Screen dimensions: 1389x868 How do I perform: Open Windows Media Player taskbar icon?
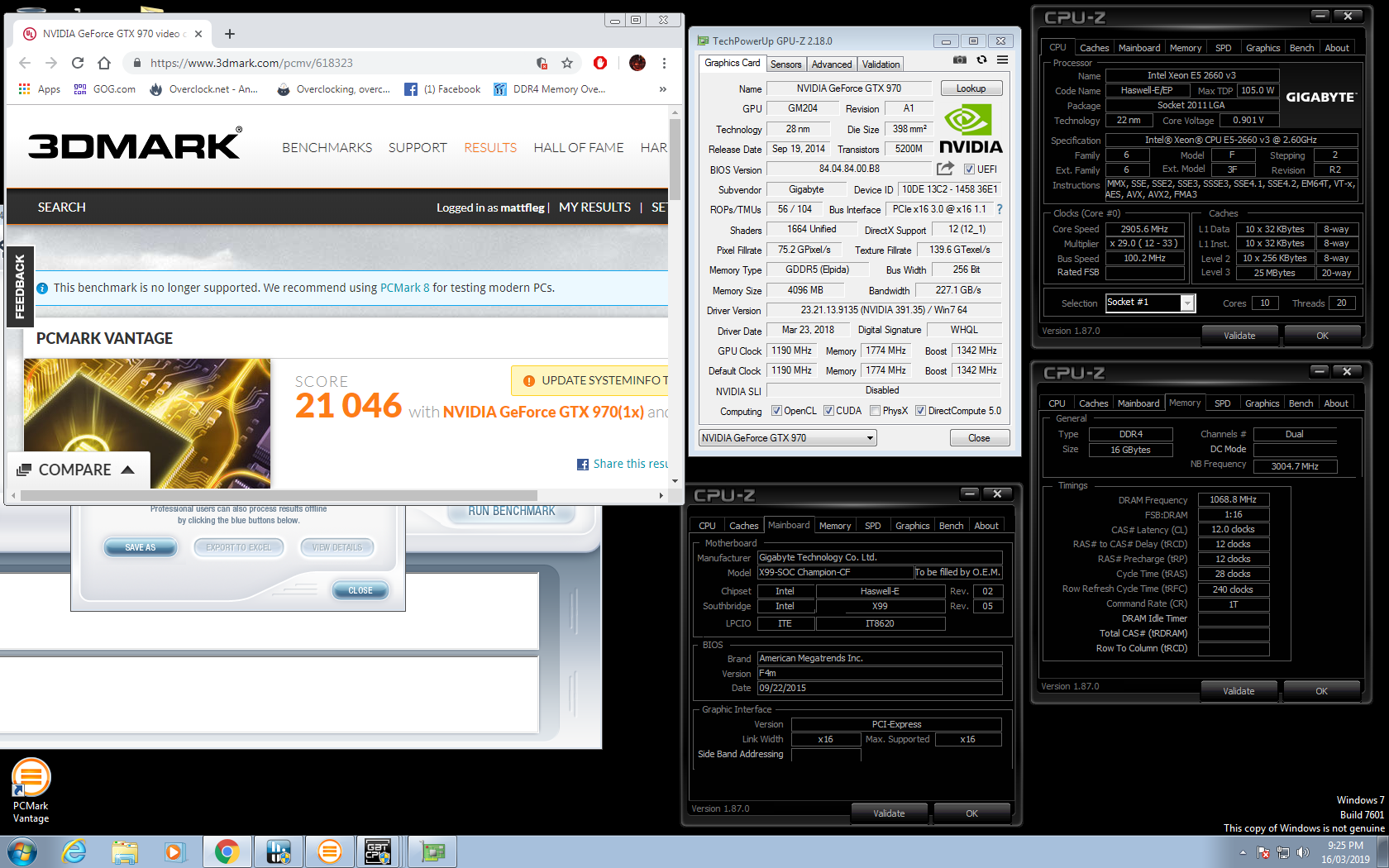pyautogui.click(x=174, y=851)
